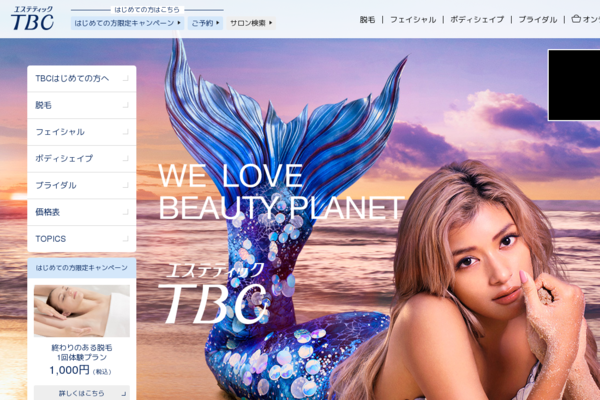Viewport: 600px width, 400px height.
Task: Click corner arrow on sidebar 脱毛 row
Action: [x=126, y=106]
